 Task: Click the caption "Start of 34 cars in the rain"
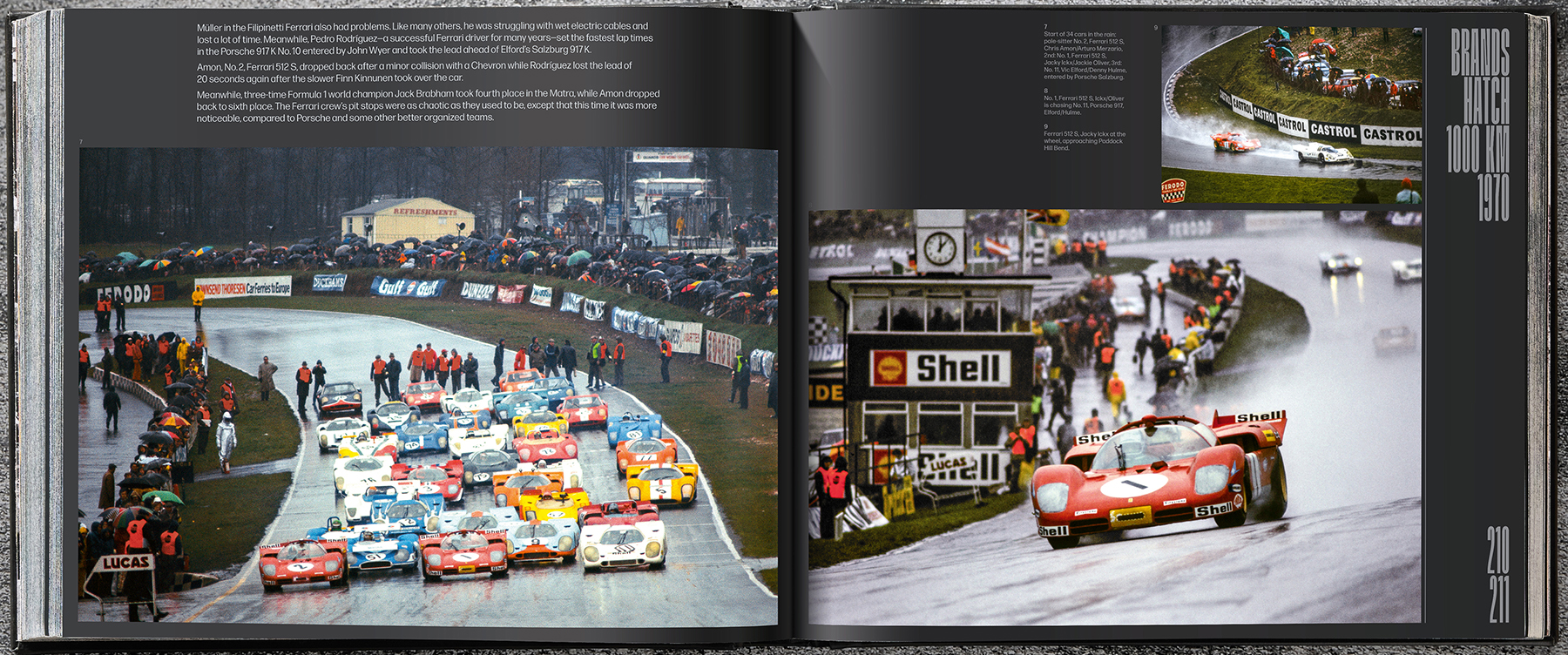(1085, 56)
